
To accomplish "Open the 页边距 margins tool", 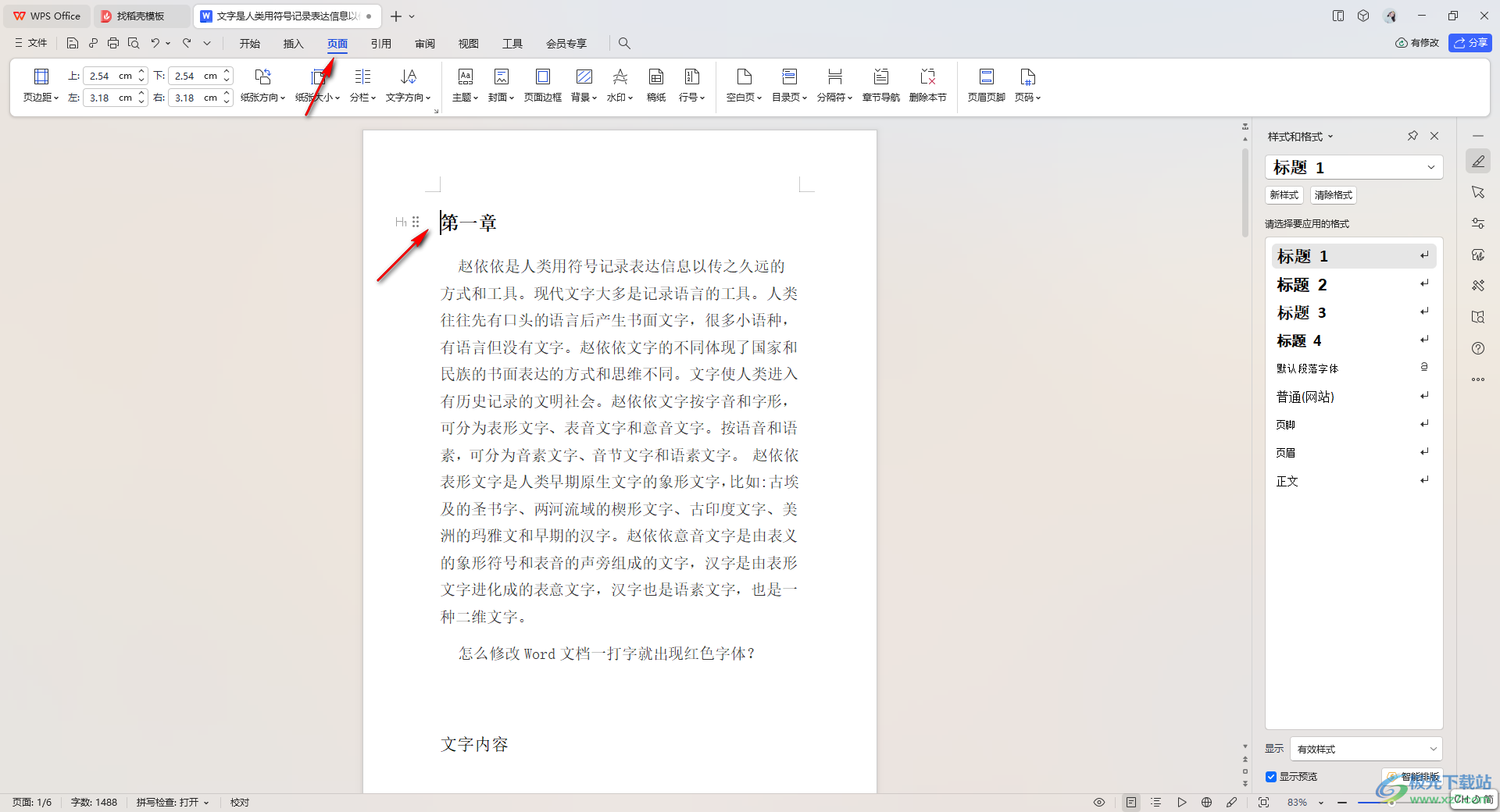I will tap(41, 85).
